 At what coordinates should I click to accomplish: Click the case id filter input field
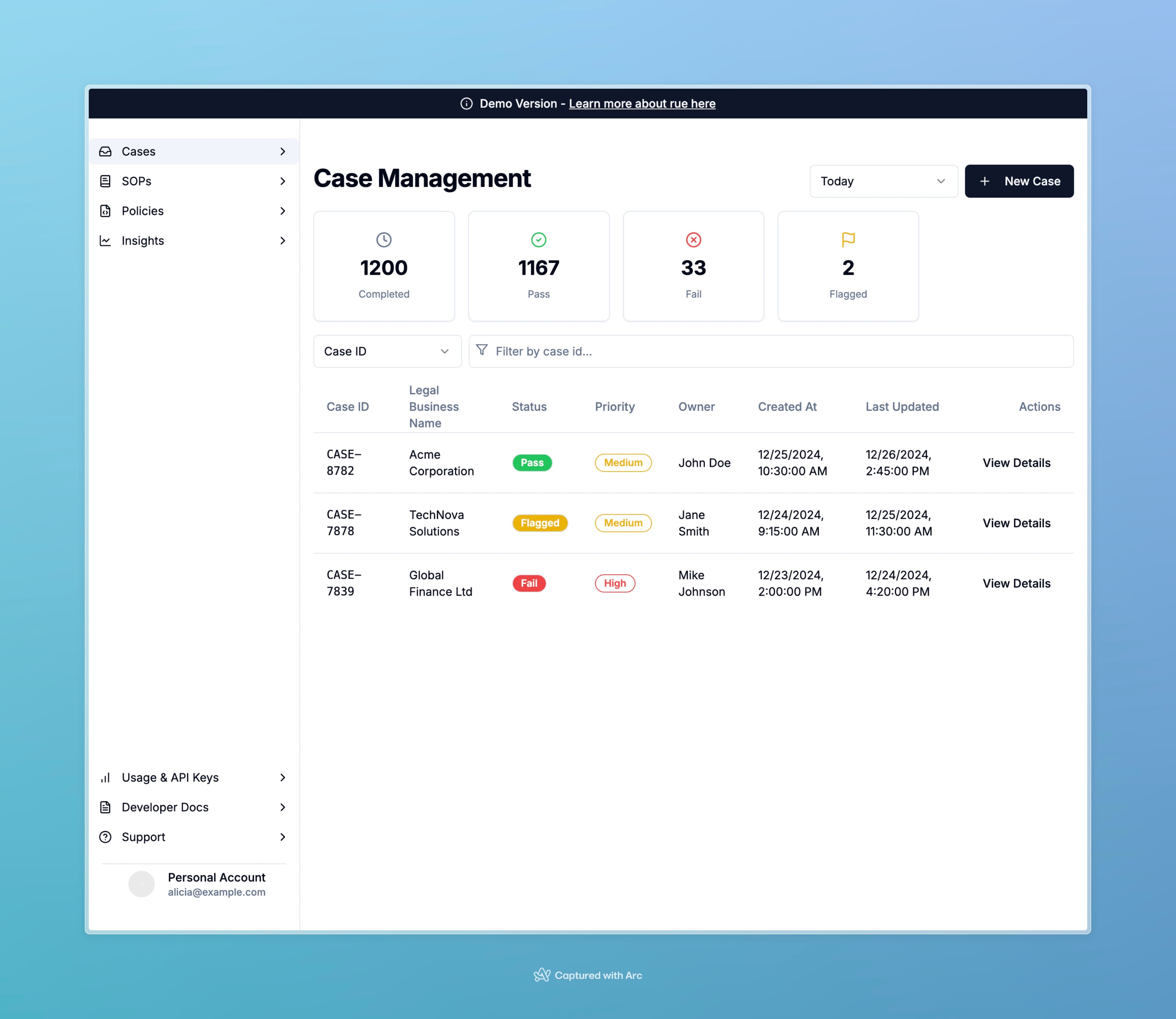coord(682,351)
